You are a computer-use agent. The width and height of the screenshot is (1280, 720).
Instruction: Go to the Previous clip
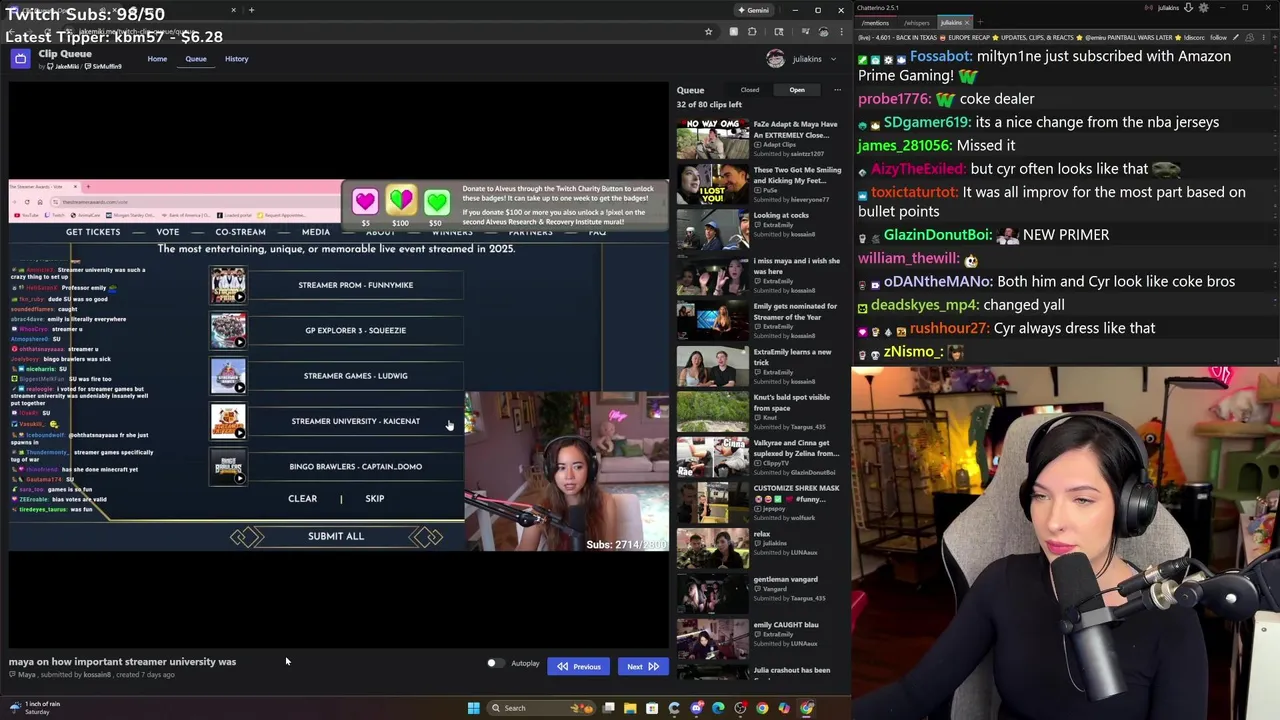tap(578, 667)
